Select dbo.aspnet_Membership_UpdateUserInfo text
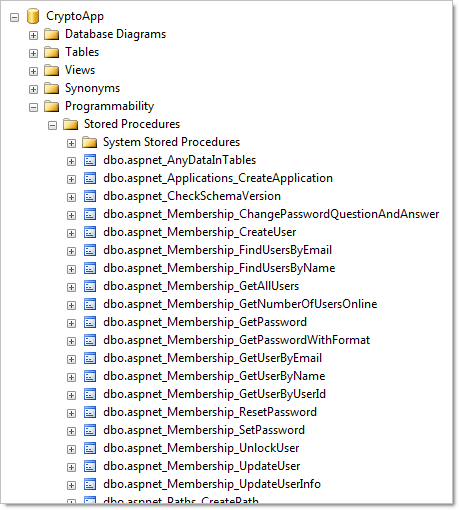Viewport: 459px width, 510px height. [212, 484]
